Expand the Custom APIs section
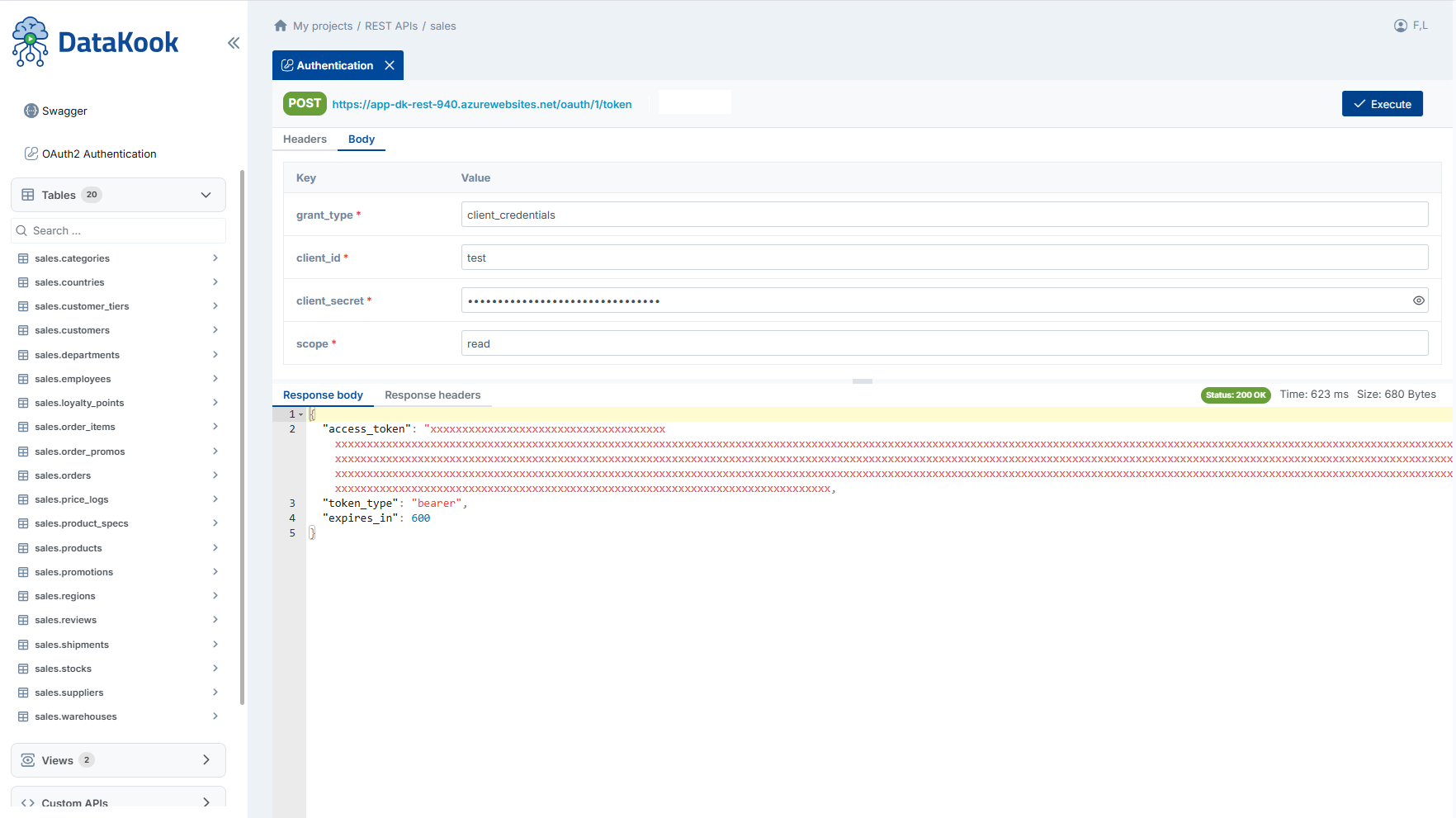The image size is (1456, 818). [x=206, y=803]
